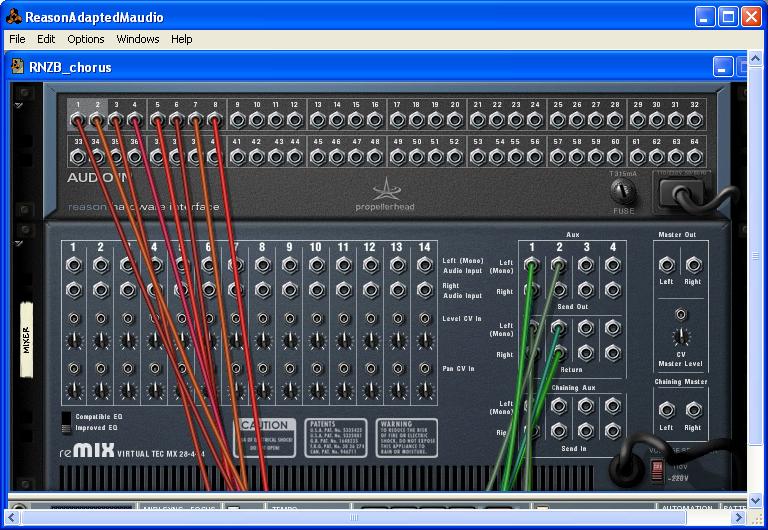The width and height of the screenshot is (768, 530).
Task: Turn the T315mA fuse holder knob
Action: pyautogui.click(x=623, y=192)
